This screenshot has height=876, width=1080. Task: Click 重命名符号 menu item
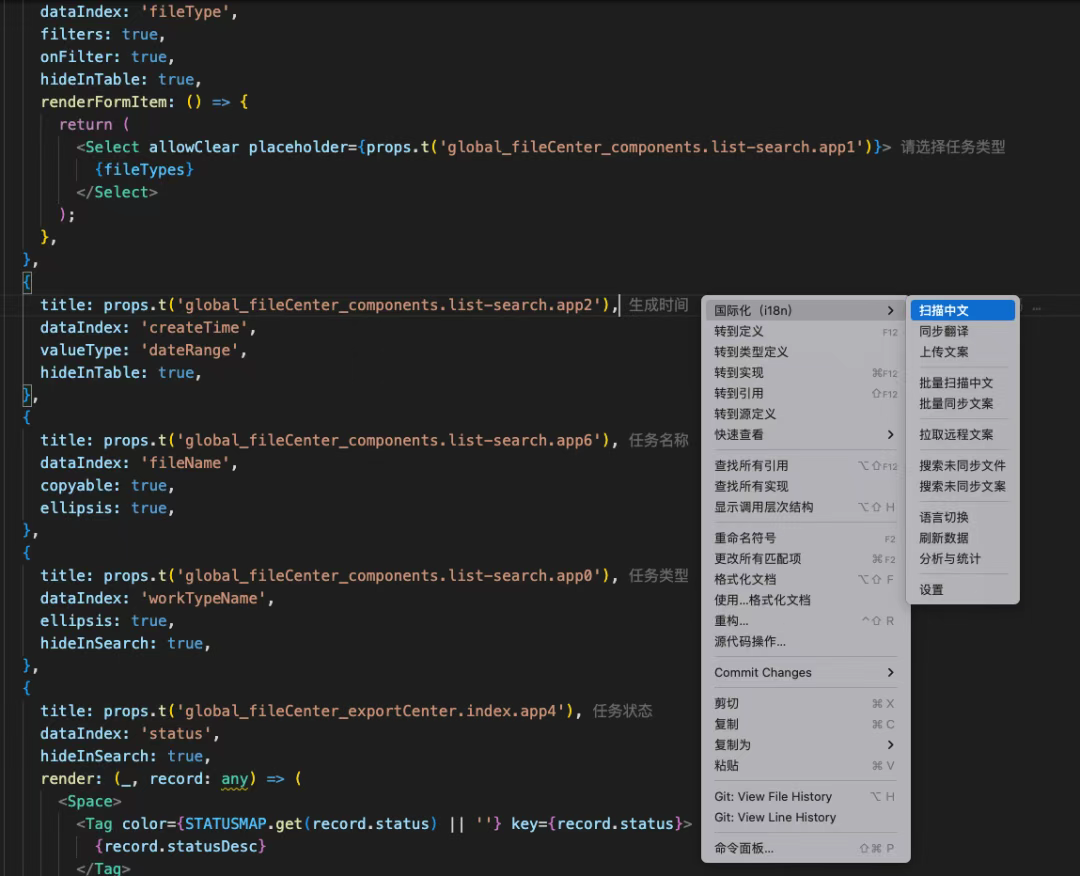tap(804, 538)
